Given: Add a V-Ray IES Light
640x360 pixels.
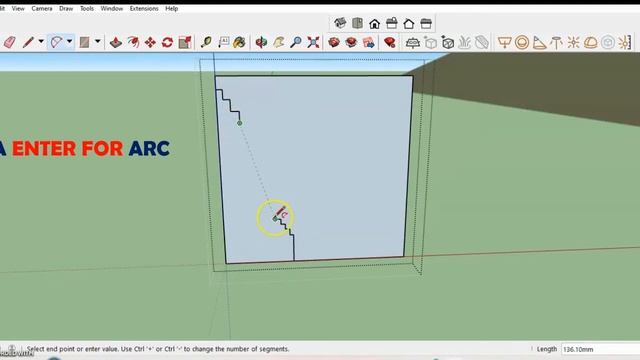Looking at the screenshot, I should coord(556,42).
